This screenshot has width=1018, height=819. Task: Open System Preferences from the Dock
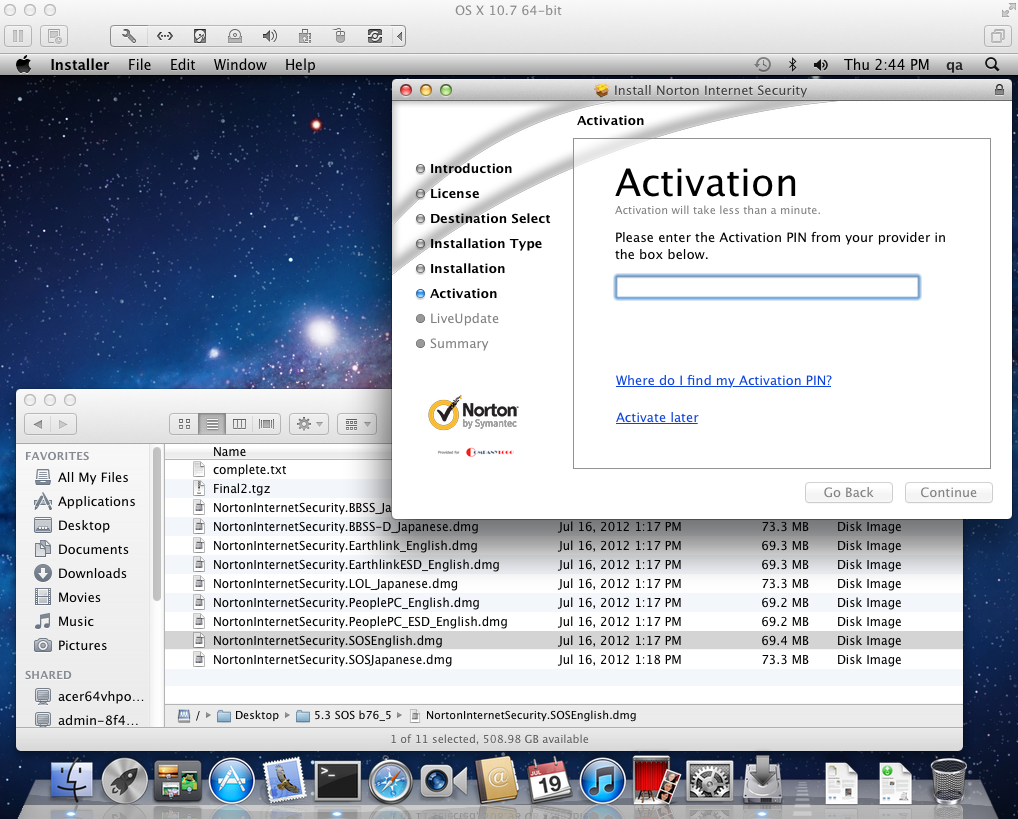pos(709,780)
